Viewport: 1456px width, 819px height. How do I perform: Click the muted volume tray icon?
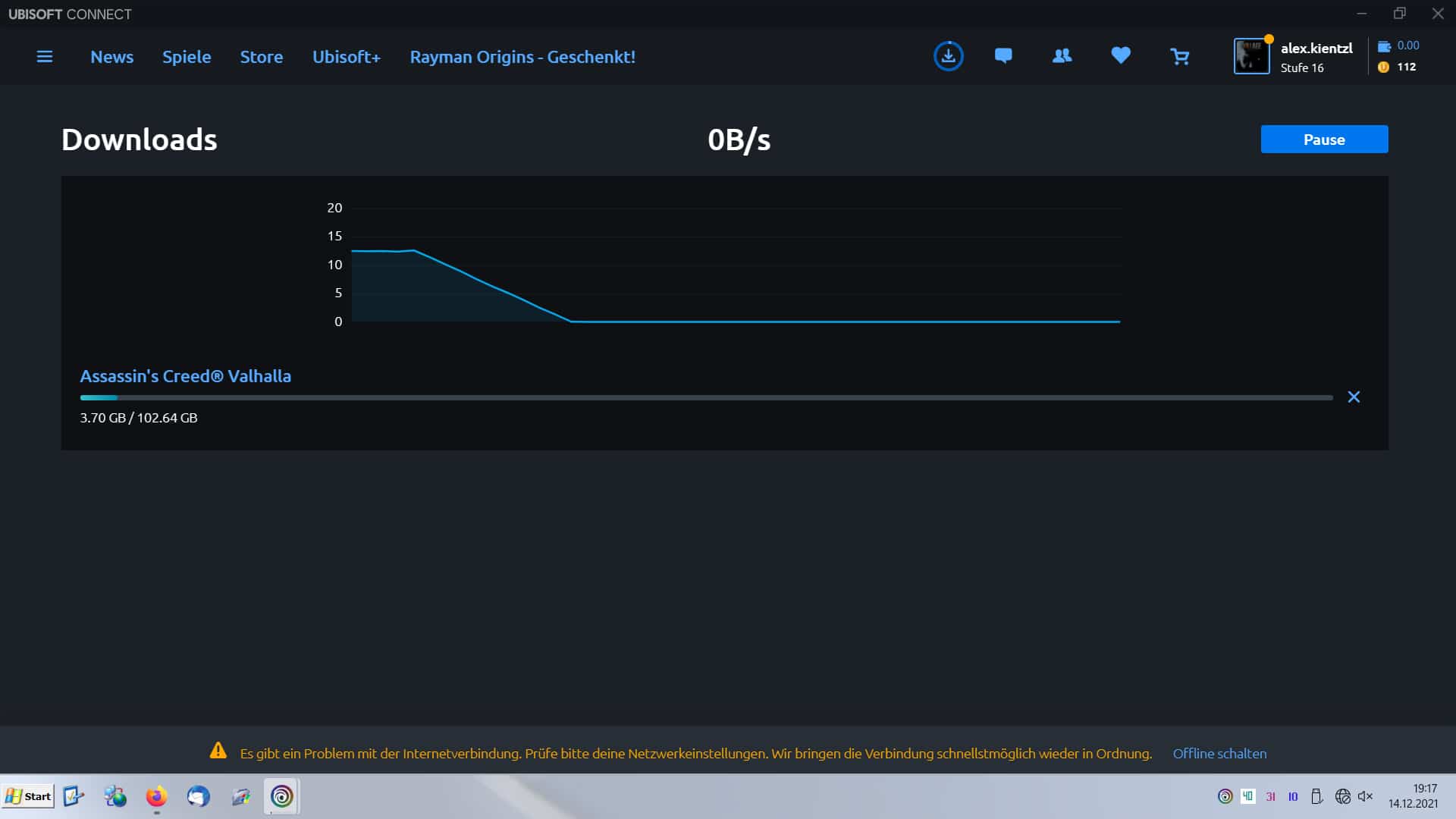pyautogui.click(x=1365, y=796)
